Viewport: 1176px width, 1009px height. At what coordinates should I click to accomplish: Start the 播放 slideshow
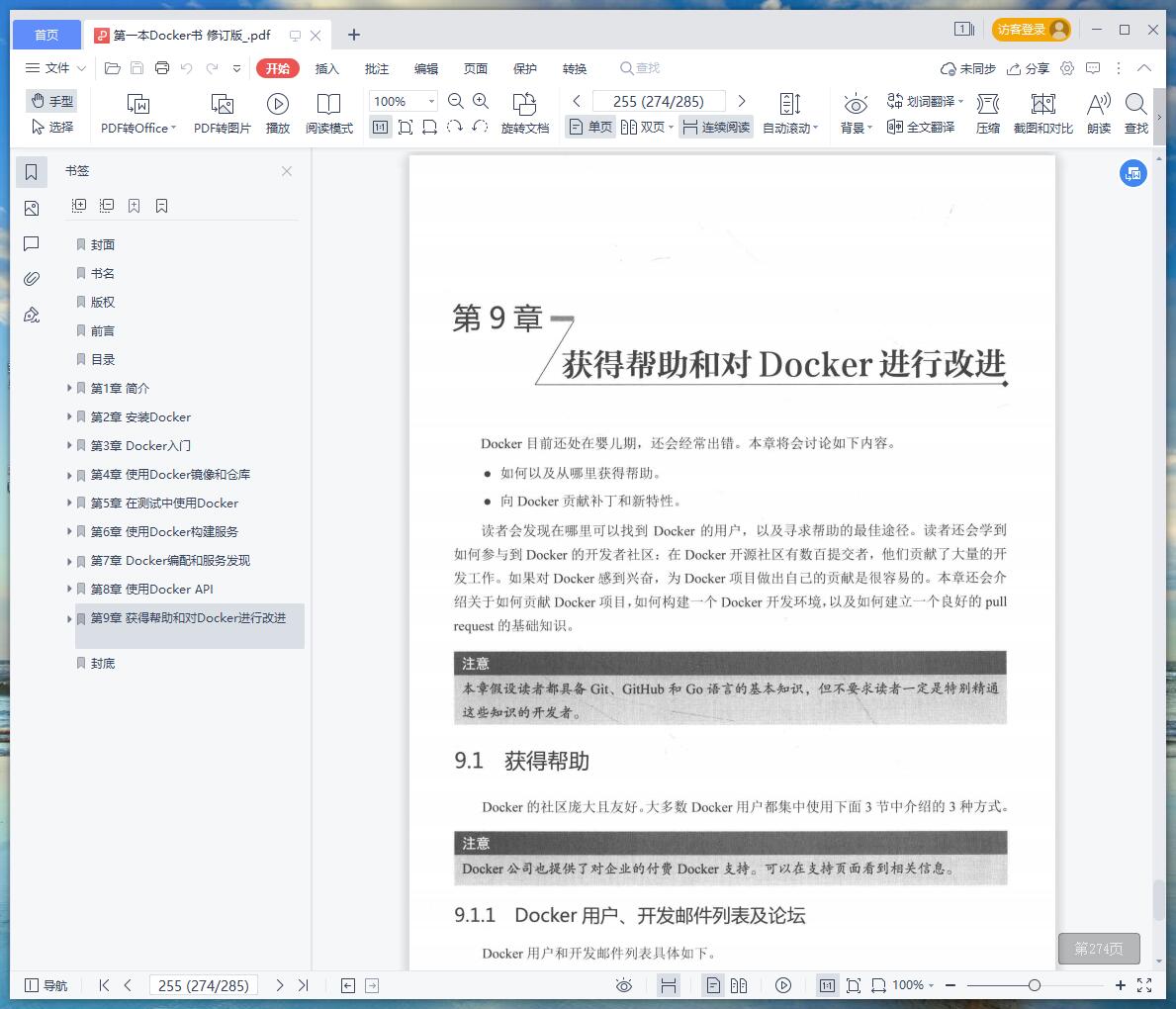tap(278, 114)
